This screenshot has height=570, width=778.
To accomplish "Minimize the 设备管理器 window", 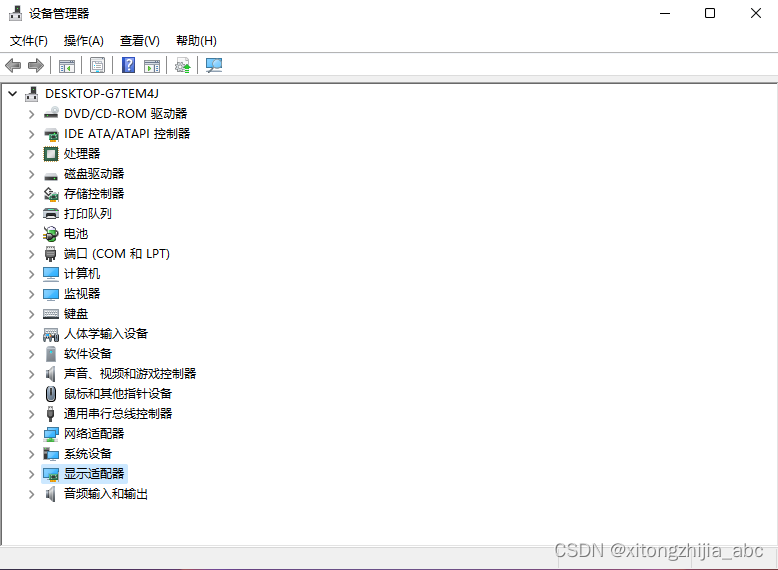I will [665, 13].
